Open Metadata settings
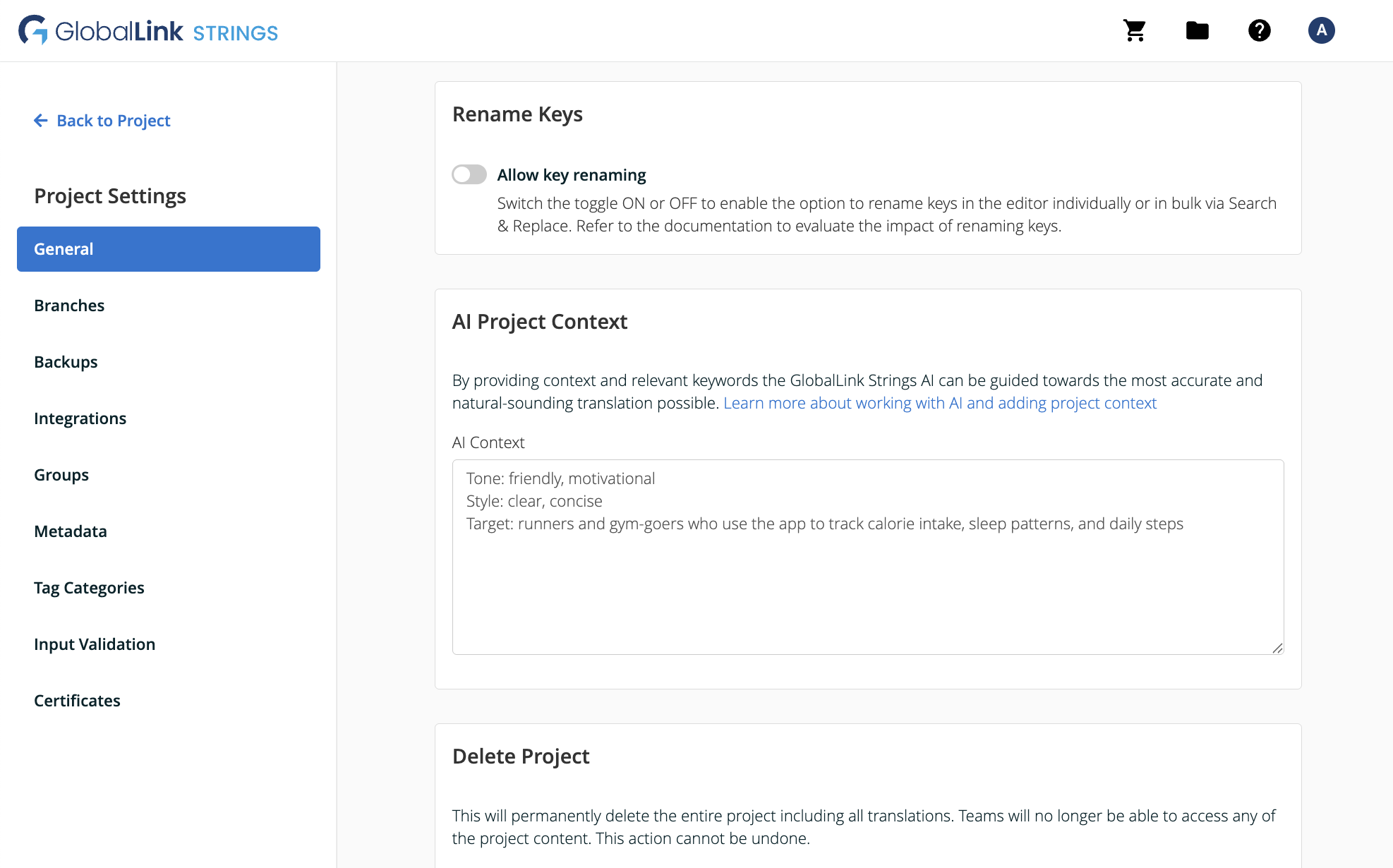The height and width of the screenshot is (868, 1393). click(x=70, y=531)
